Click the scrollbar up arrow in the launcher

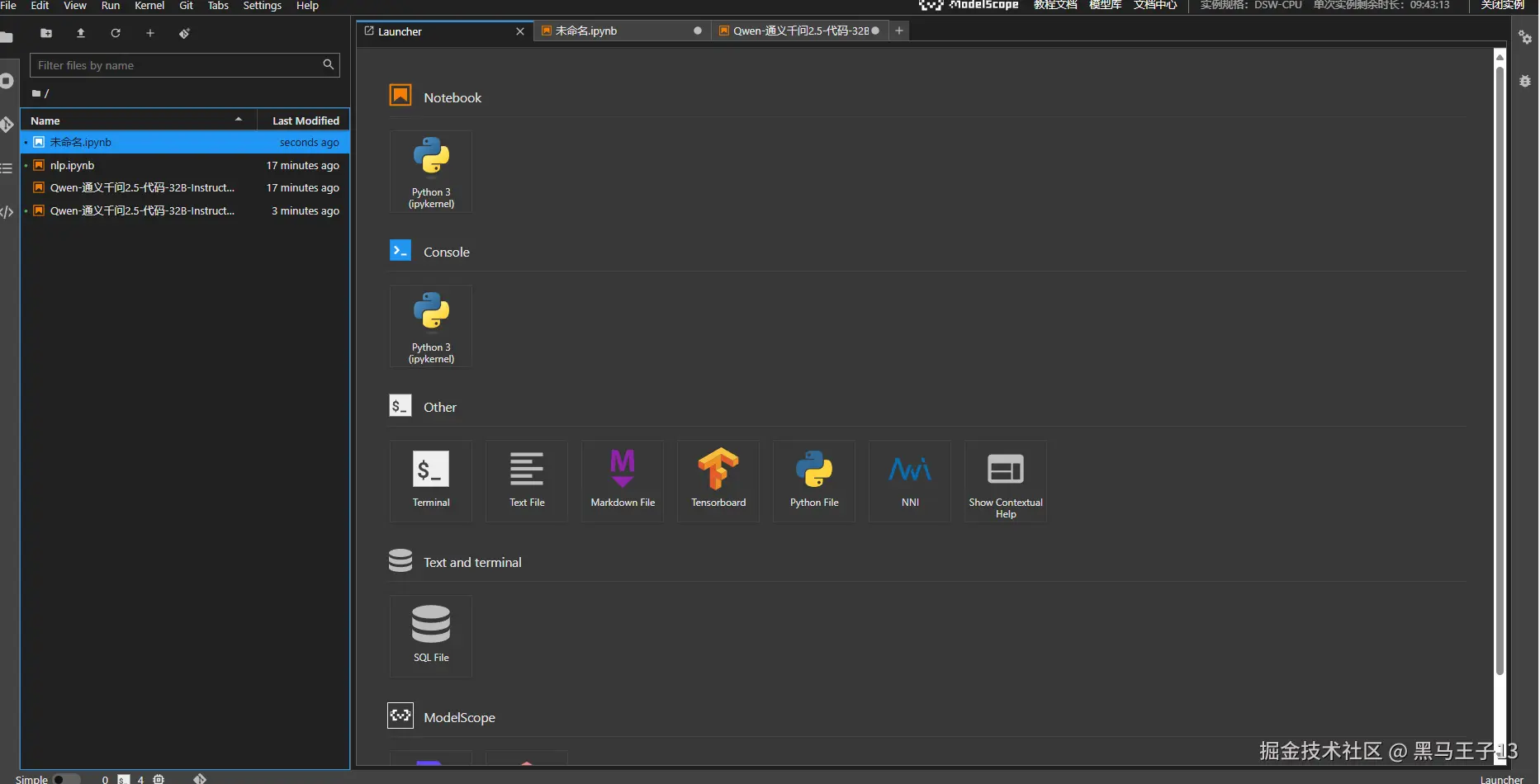pyautogui.click(x=1500, y=56)
